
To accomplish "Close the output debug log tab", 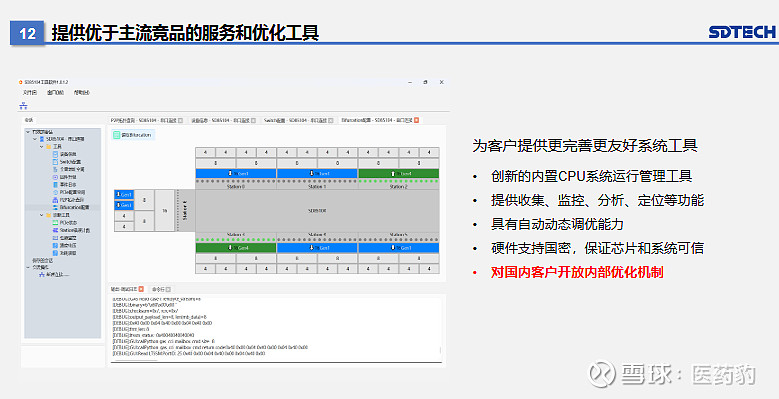I will (141, 289).
